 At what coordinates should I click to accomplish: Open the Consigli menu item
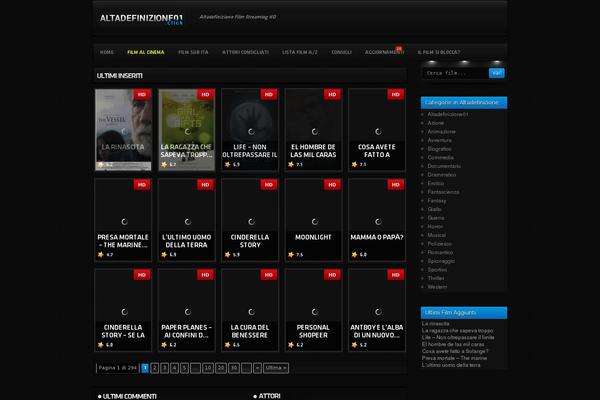click(341, 52)
